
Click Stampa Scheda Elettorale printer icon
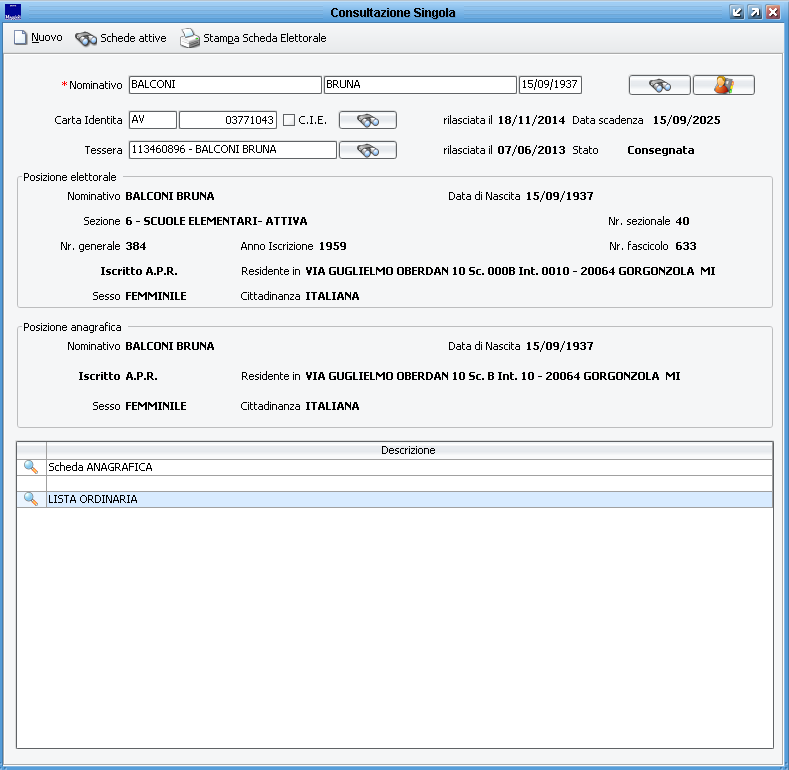tap(190, 38)
